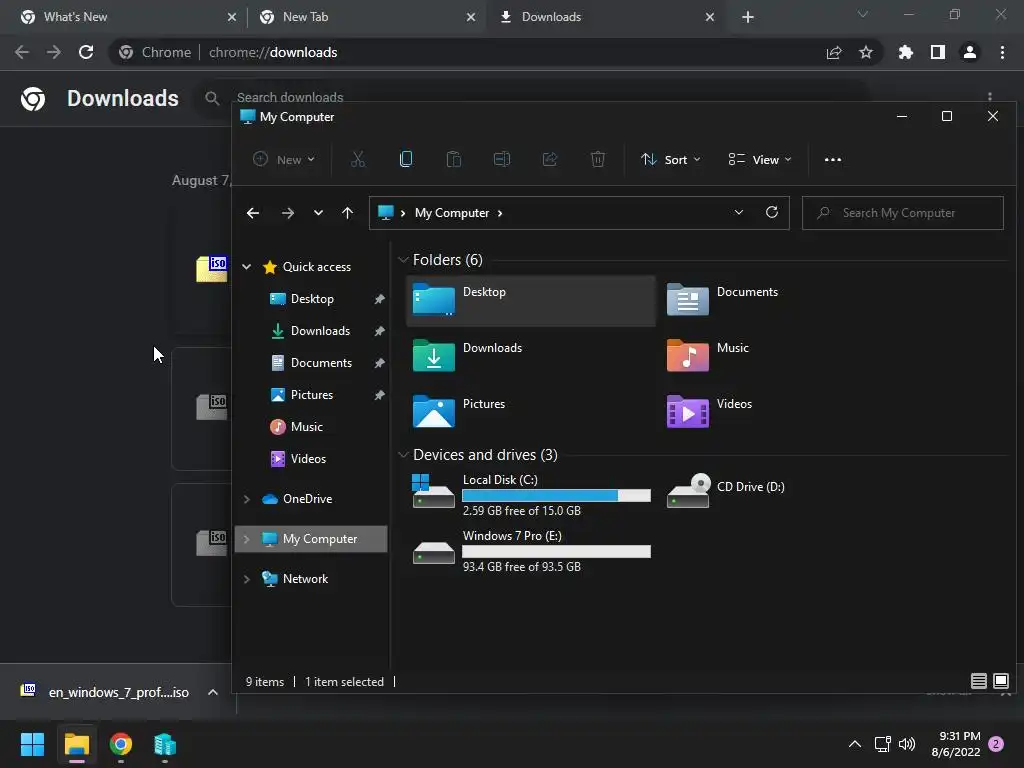This screenshot has width=1024, height=768.
Task: Click the Local Disk (C:) usage bar
Action: coord(556,495)
